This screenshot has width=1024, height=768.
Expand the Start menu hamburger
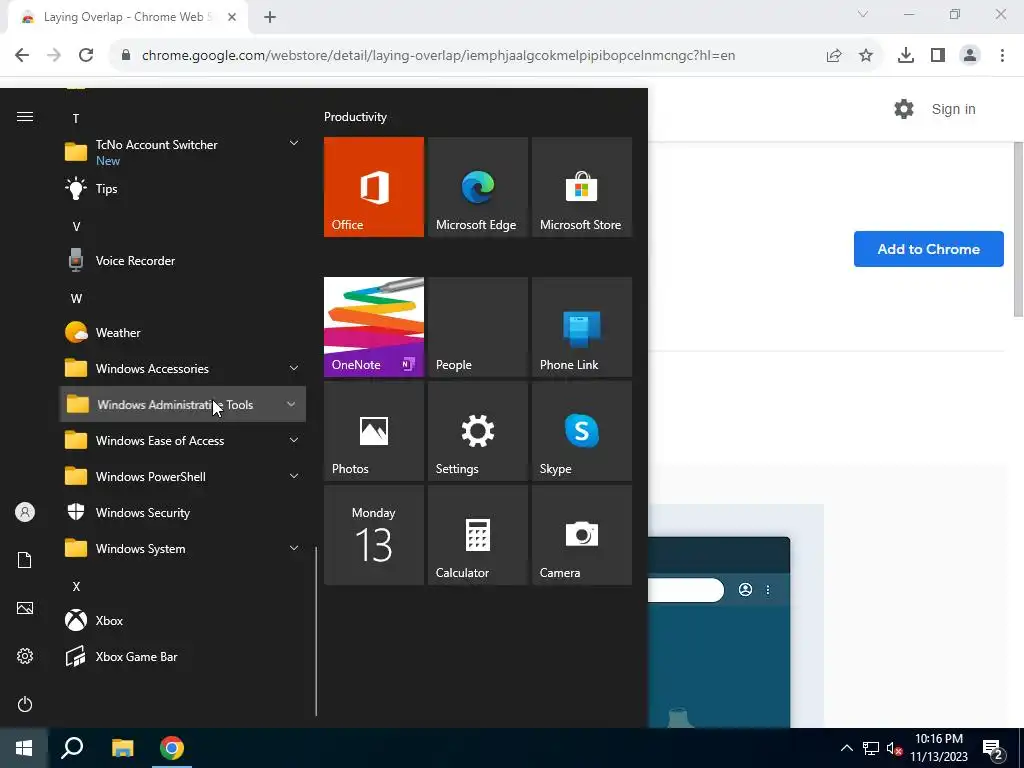tap(25, 116)
